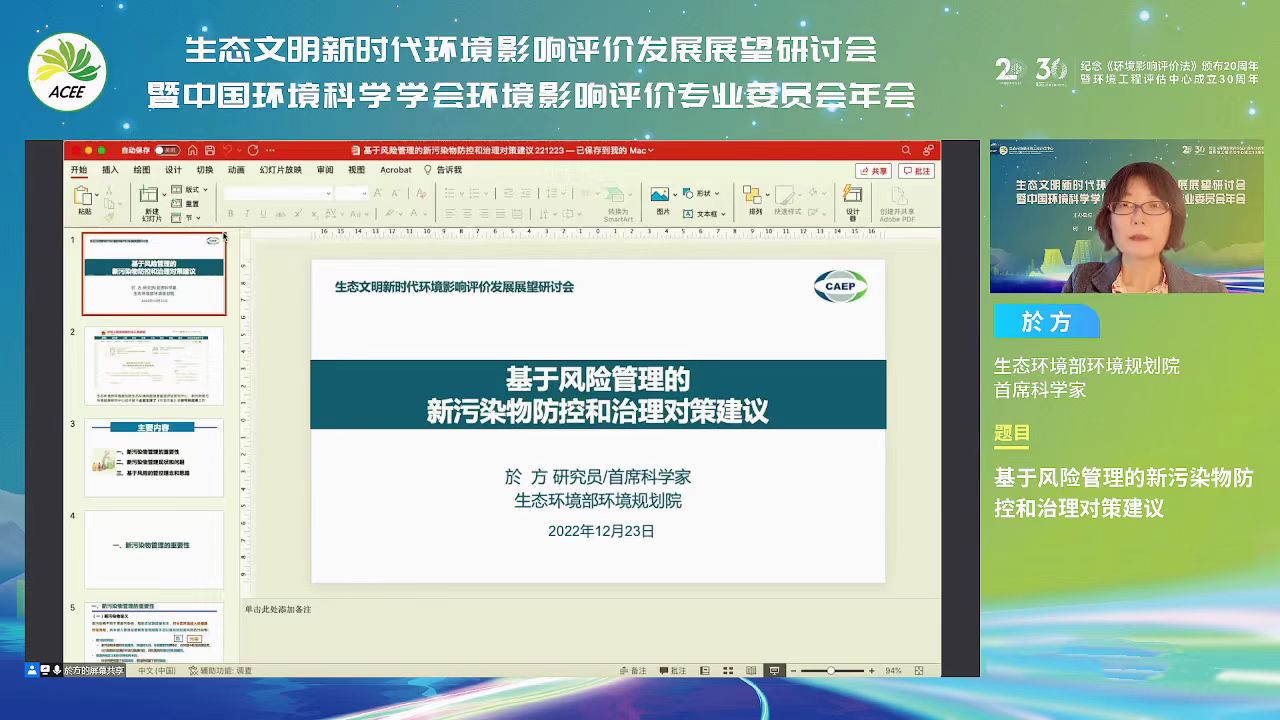
Task: Toggle Italic formatting
Action: (x=247, y=214)
